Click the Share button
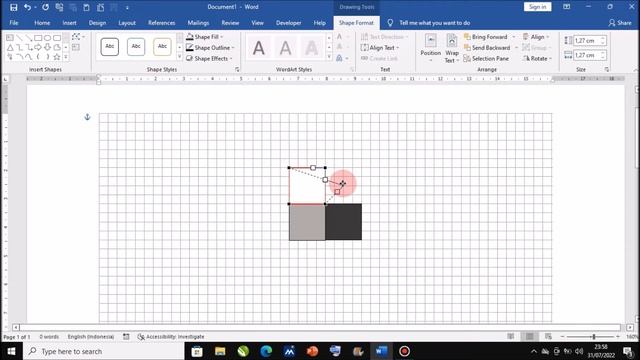Image resolution: width=640 pixels, height=360 pixels. pyautogui.click(x=620, y=23)
